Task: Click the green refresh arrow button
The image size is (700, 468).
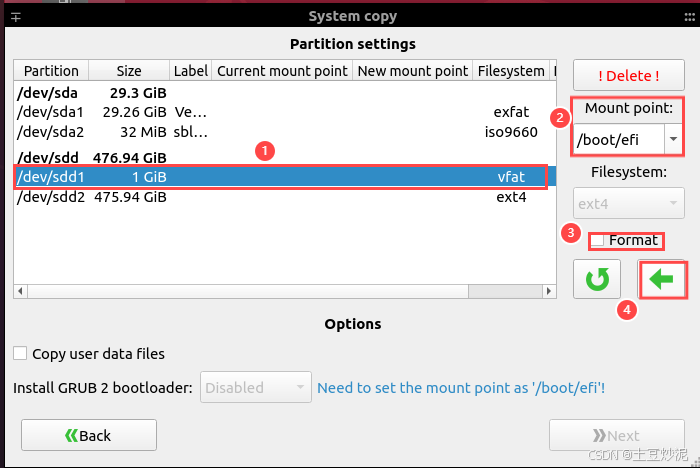Action: click(597, 279)
